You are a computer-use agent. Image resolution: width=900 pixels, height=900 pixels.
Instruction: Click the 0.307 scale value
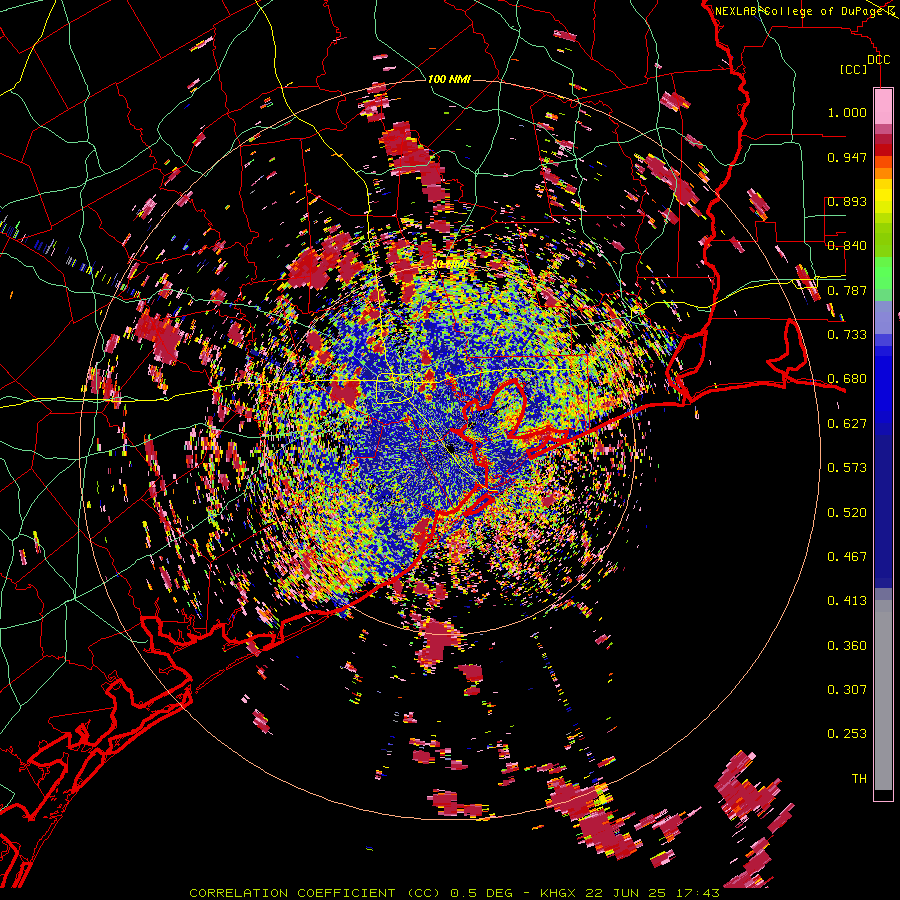pos(847,689)
